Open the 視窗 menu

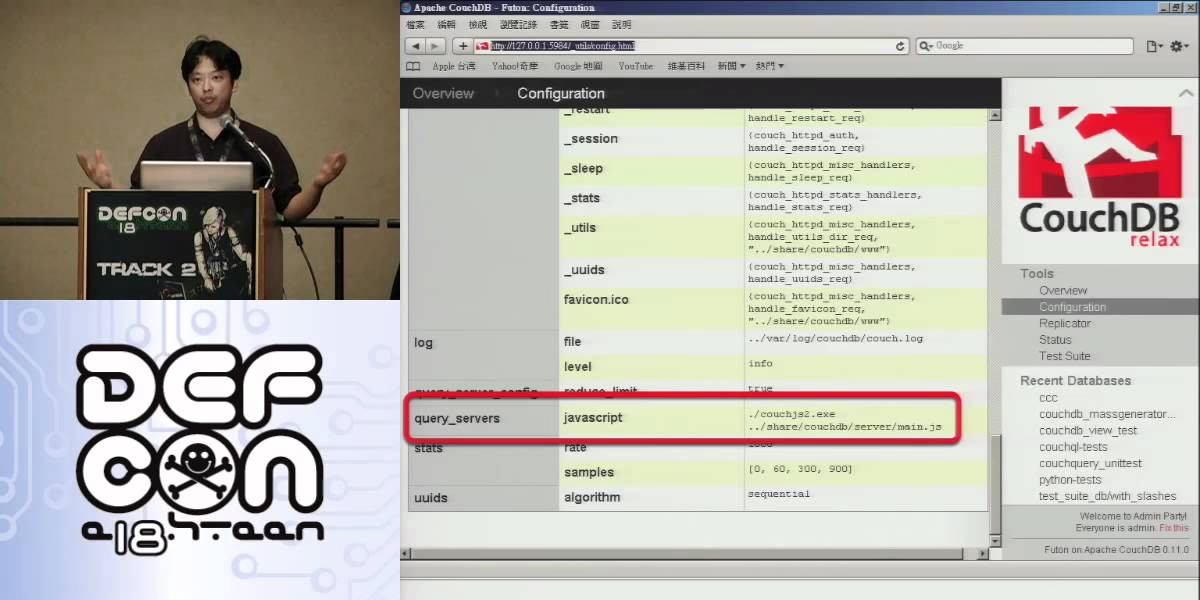pos(590,25)
